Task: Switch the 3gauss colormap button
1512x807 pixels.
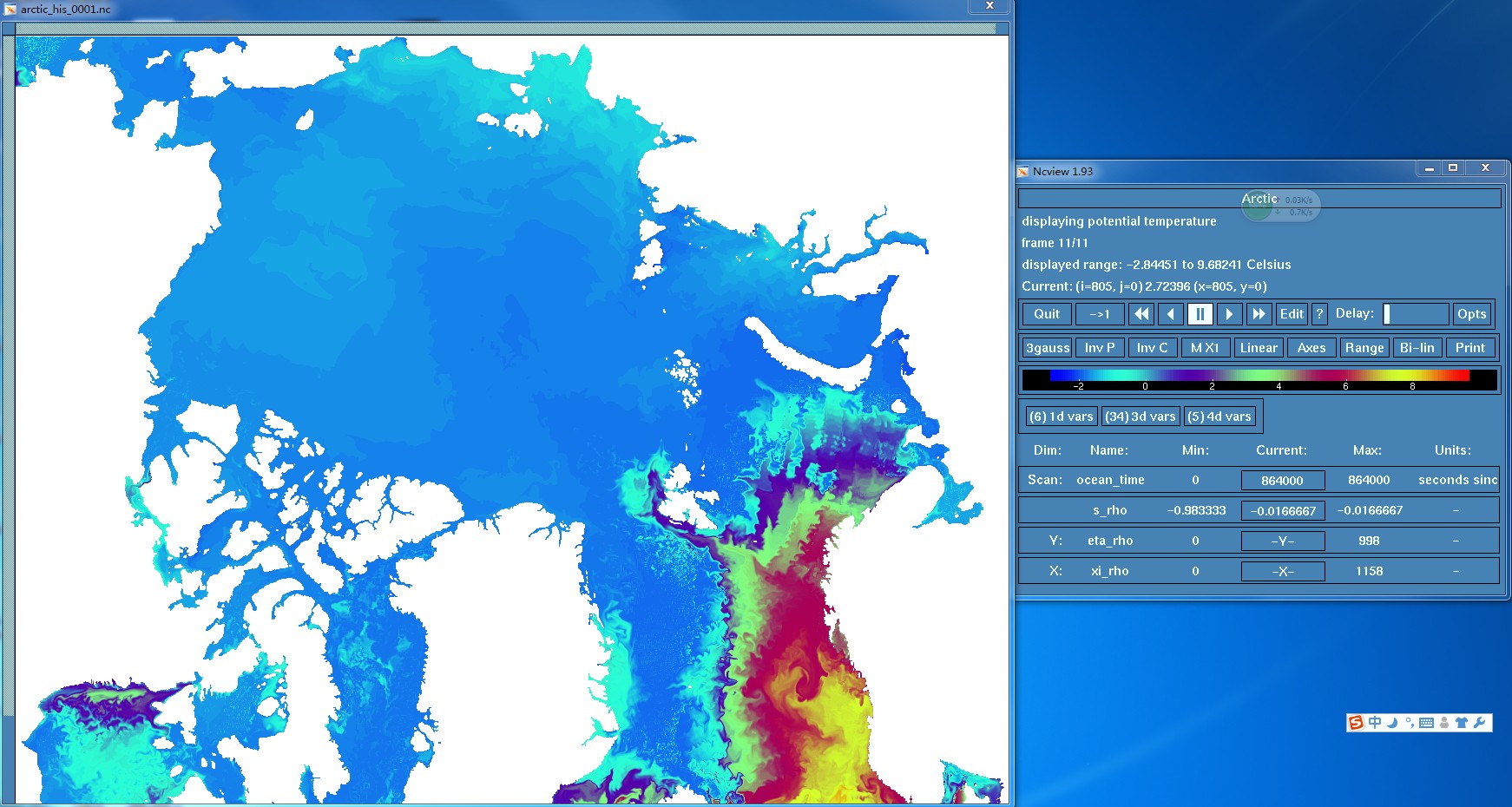Action: [x=1048, y=348]
